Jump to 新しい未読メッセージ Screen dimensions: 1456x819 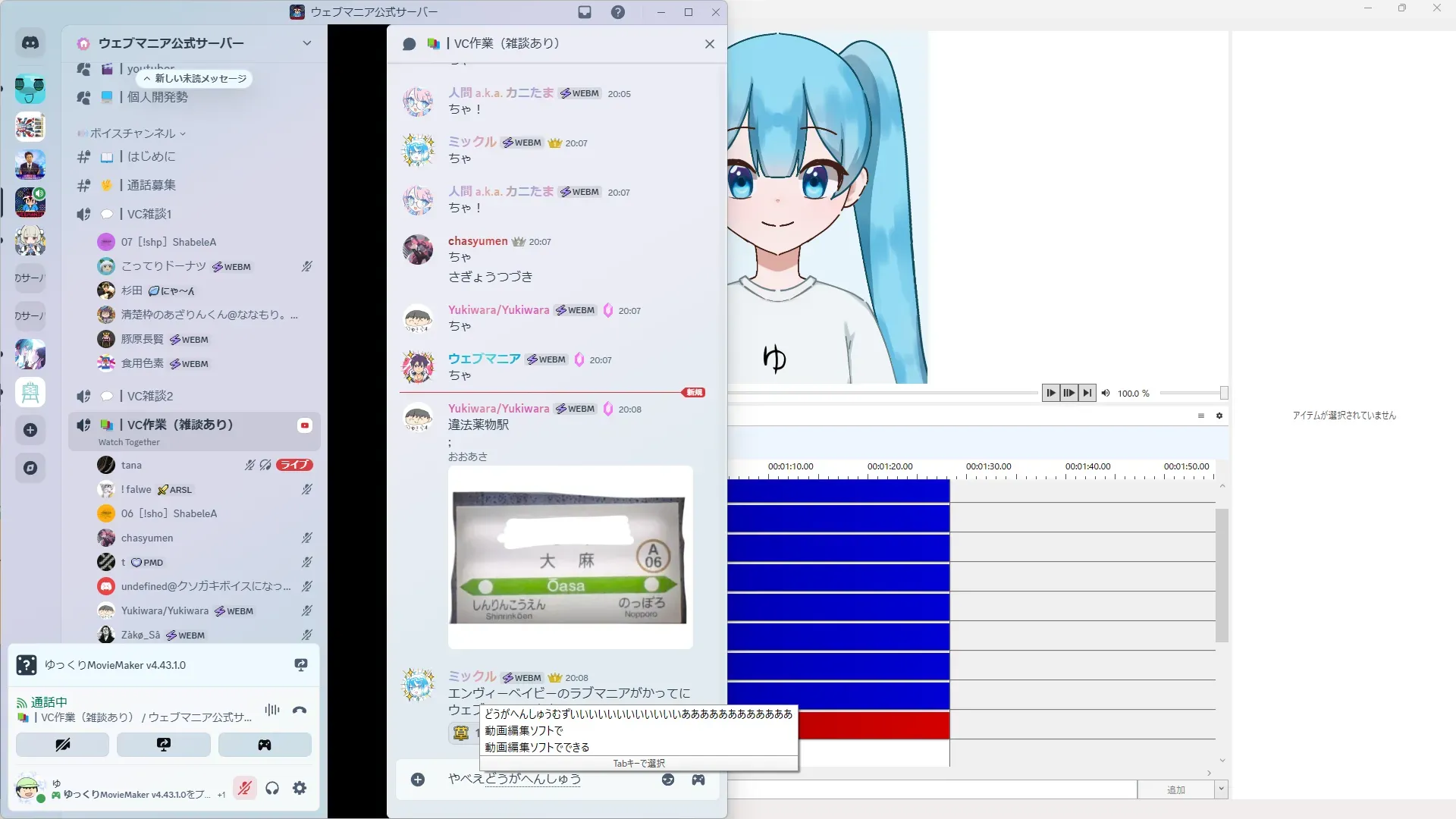pyautogui.click(x=195, y=78)
